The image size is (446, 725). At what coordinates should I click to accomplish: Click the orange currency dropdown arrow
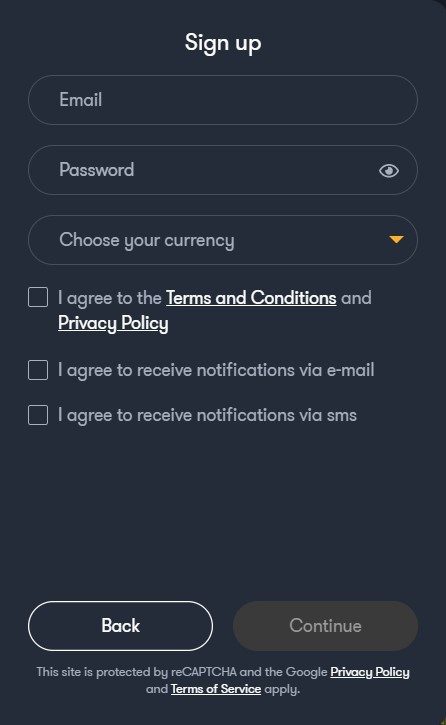pyautogui.click(x=396, y=240)
